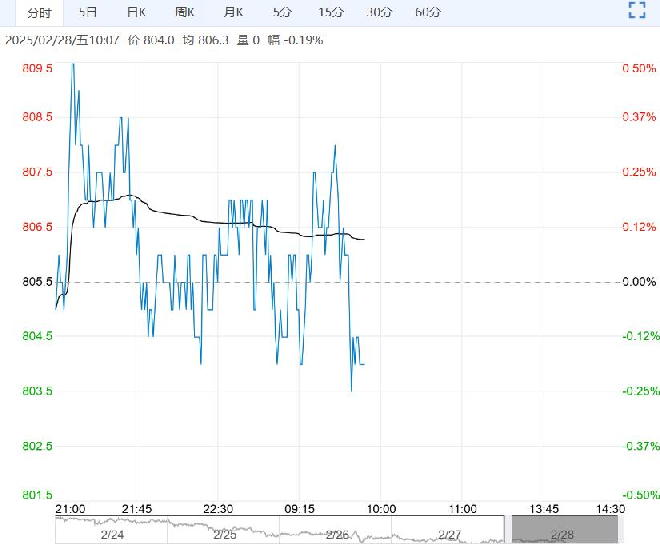The image size is (660, 546).
Task: Click the 09:15 time axis label
Action: pyautogui.click(x=299, y=509)
